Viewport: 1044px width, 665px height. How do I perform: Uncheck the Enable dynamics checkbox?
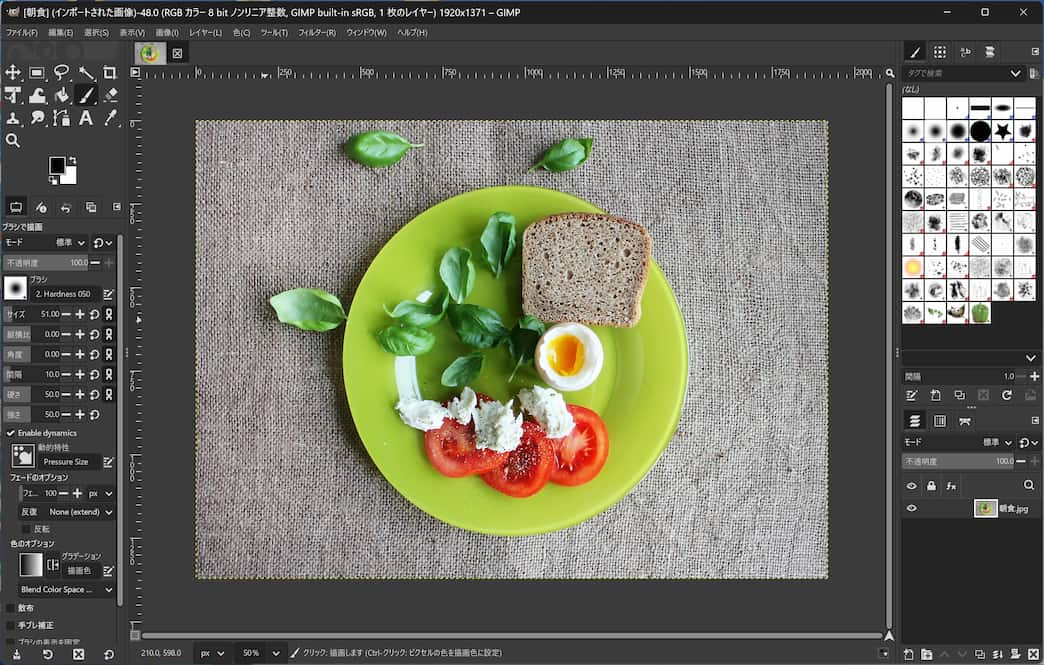pos(11,433)
